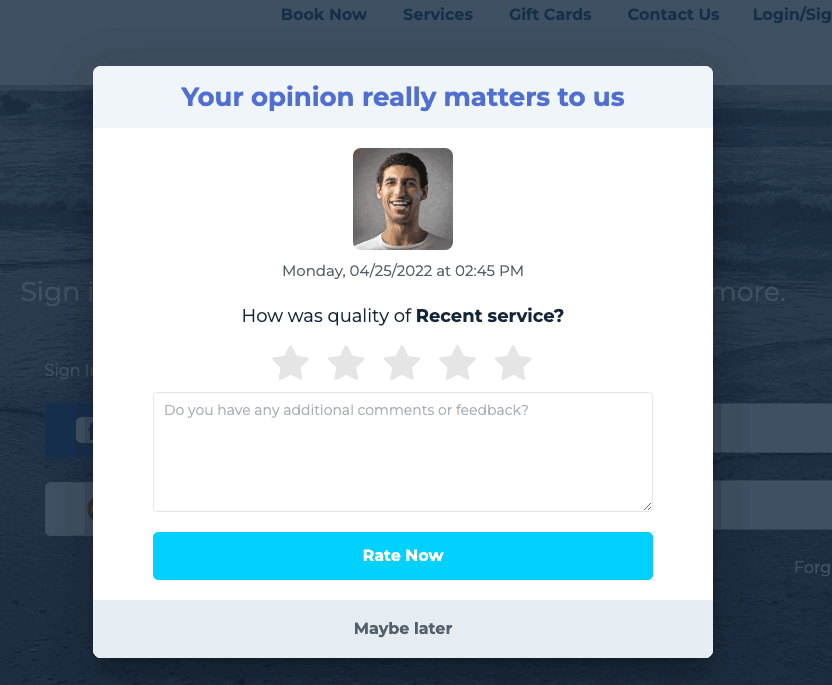Click the 'Your opinion really matters' heading

(403, 97)
